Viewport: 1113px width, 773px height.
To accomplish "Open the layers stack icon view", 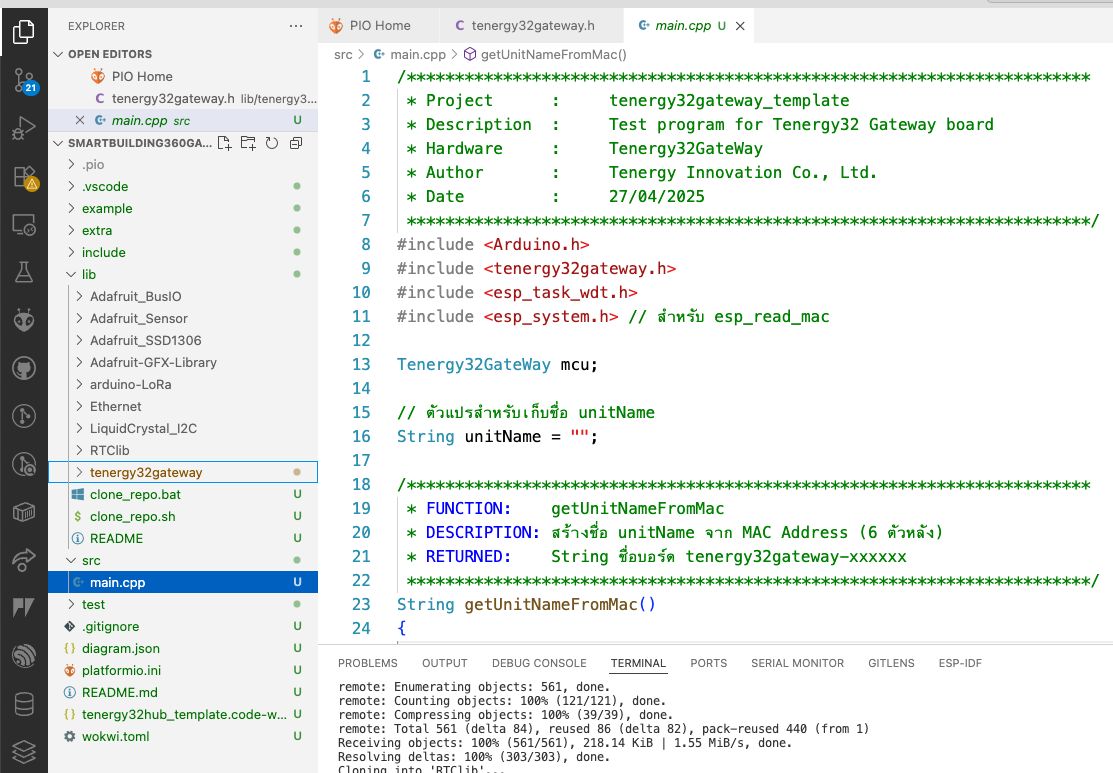I will 23,751.
